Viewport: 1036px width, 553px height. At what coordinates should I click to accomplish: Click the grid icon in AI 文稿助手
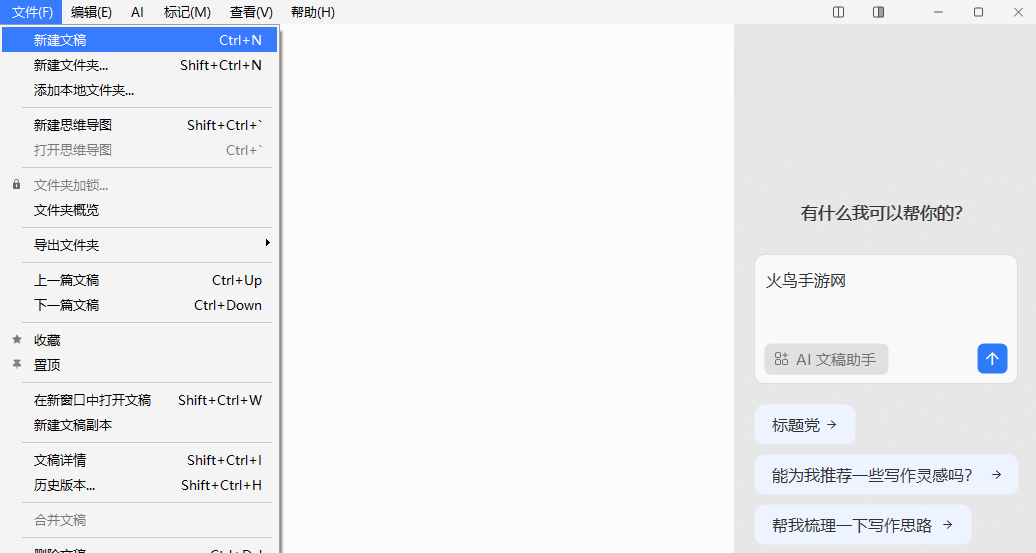[781, 359]
